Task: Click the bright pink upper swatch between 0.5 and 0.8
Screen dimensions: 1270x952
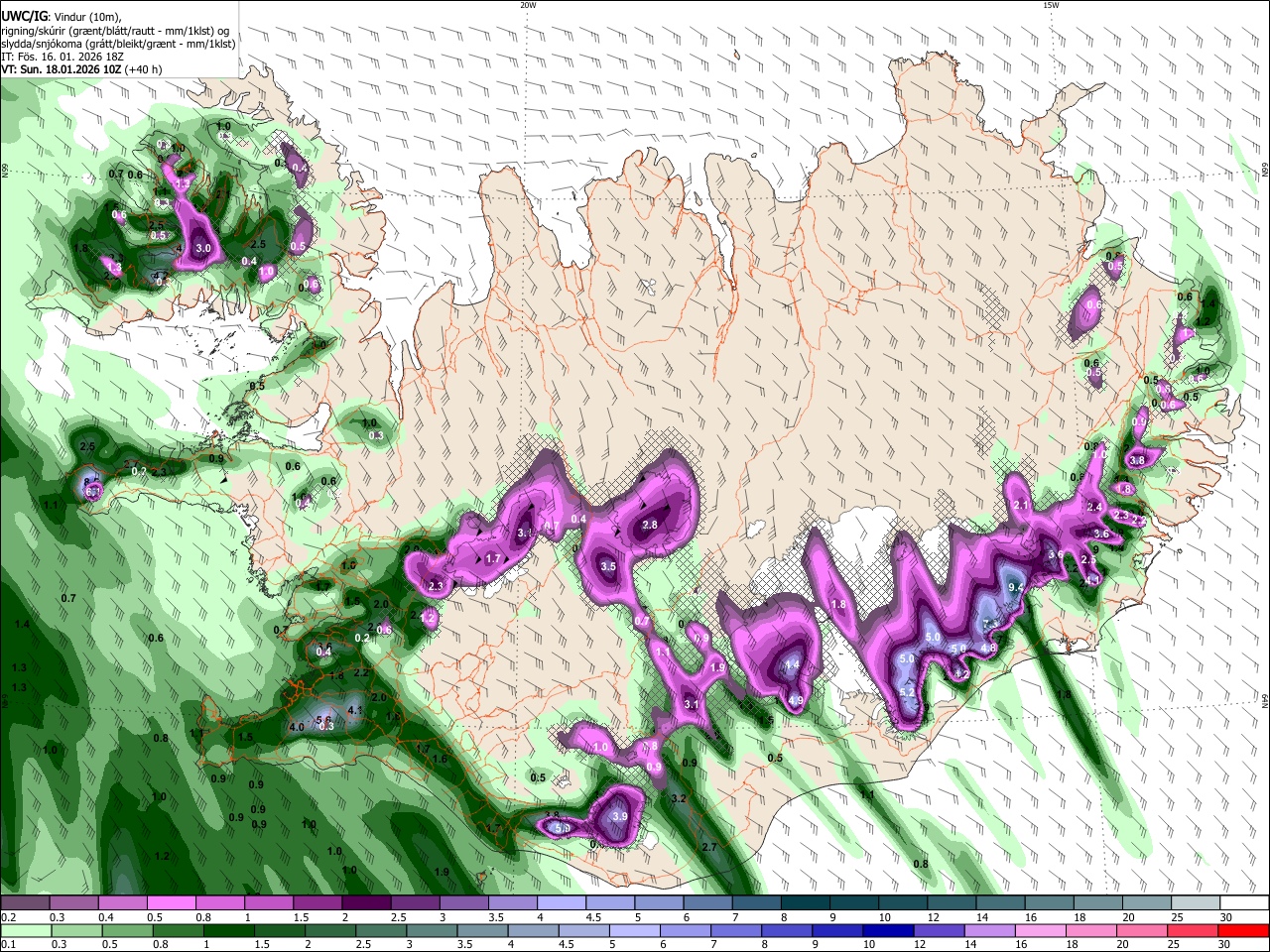Action: (x=172, y=903)
